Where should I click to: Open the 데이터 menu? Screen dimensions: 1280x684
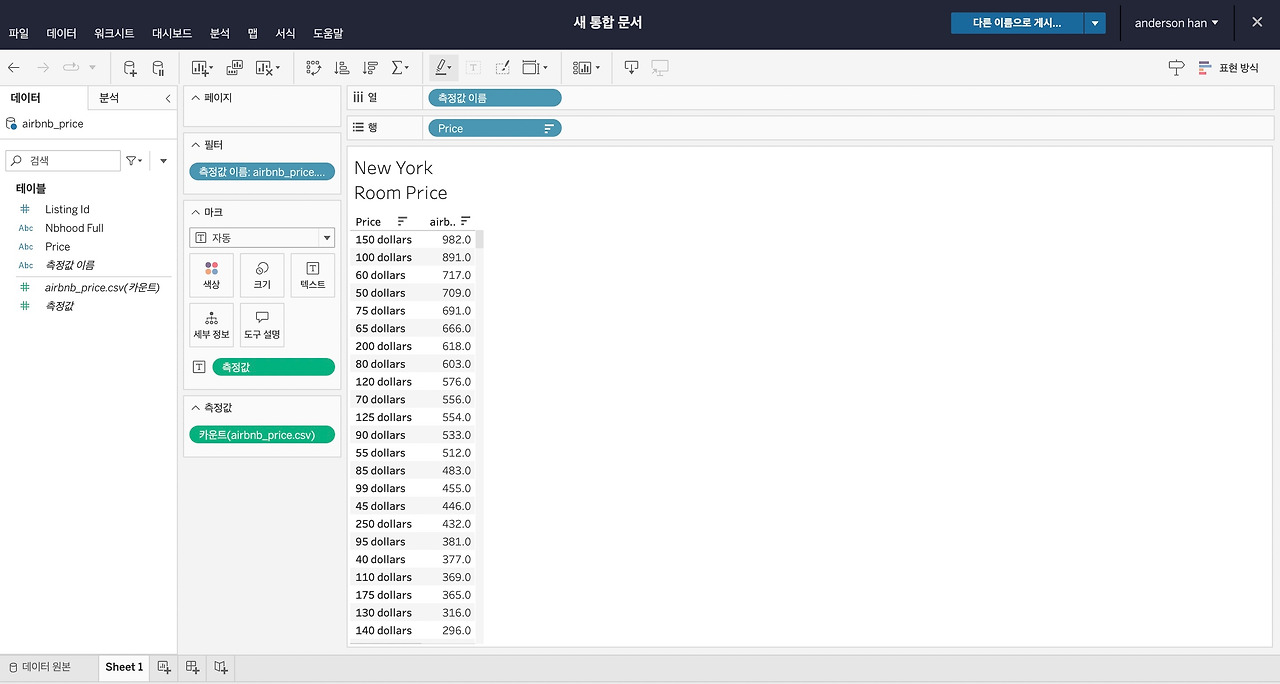click(61, 33)
